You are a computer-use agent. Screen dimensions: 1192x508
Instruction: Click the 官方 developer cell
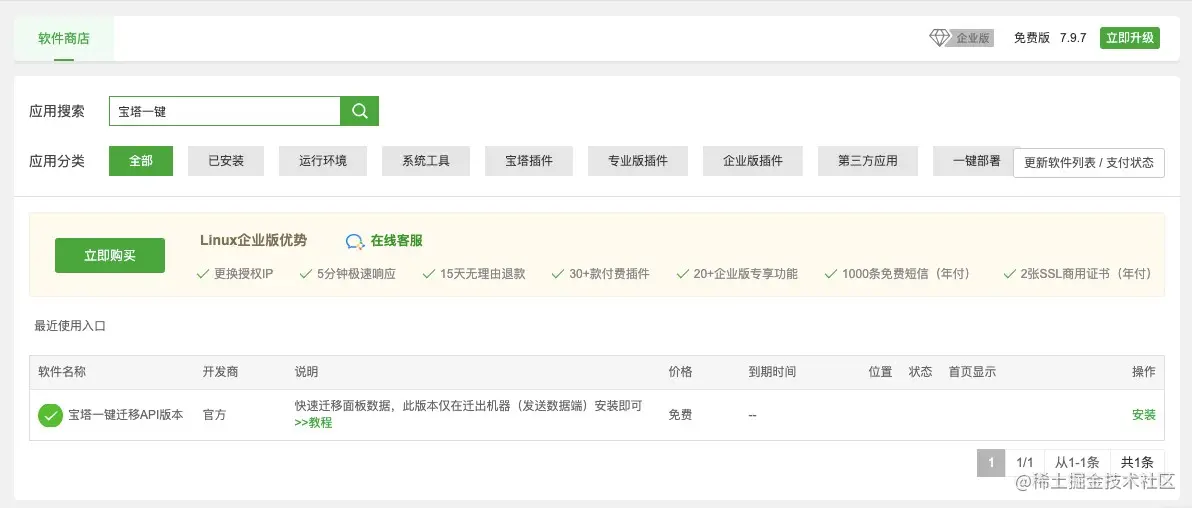(214, 415)
